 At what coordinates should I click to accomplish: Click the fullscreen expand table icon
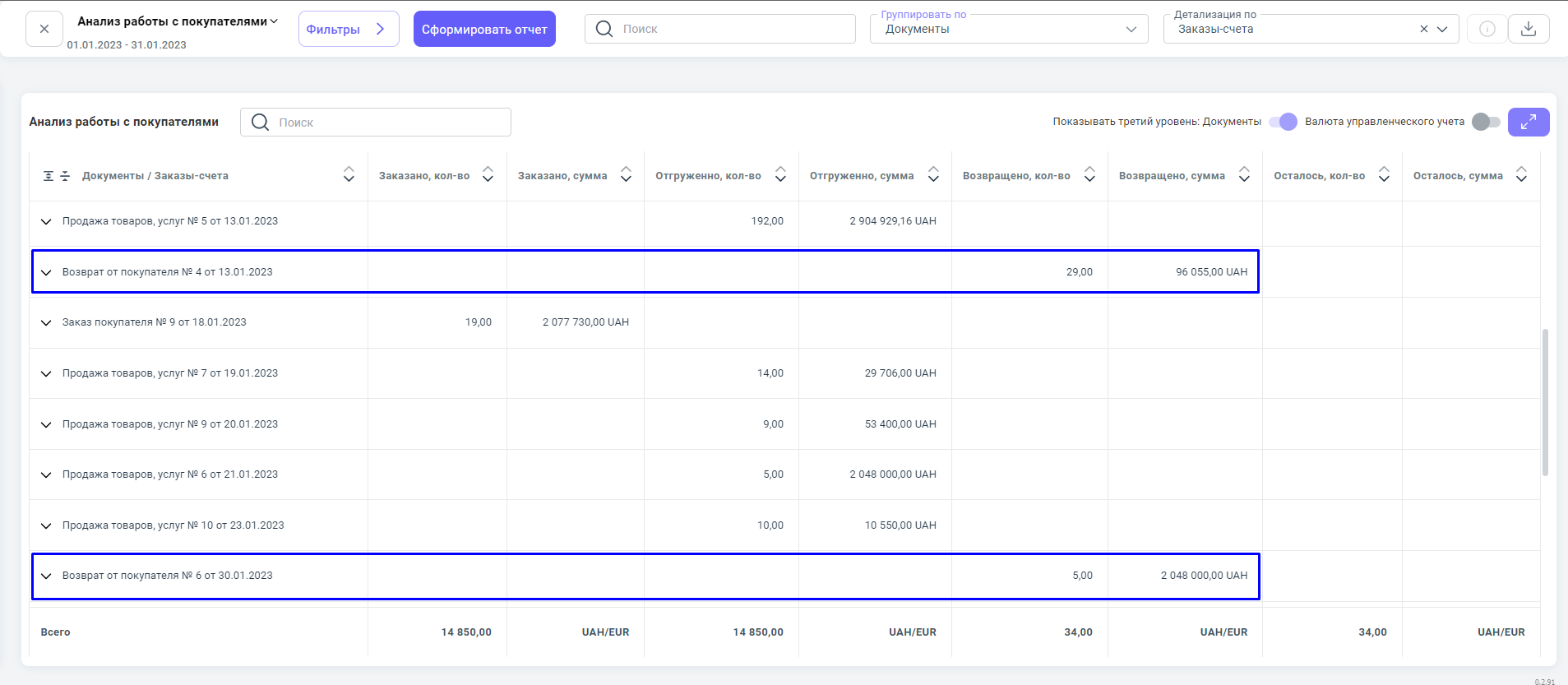tap(1528, 122)
